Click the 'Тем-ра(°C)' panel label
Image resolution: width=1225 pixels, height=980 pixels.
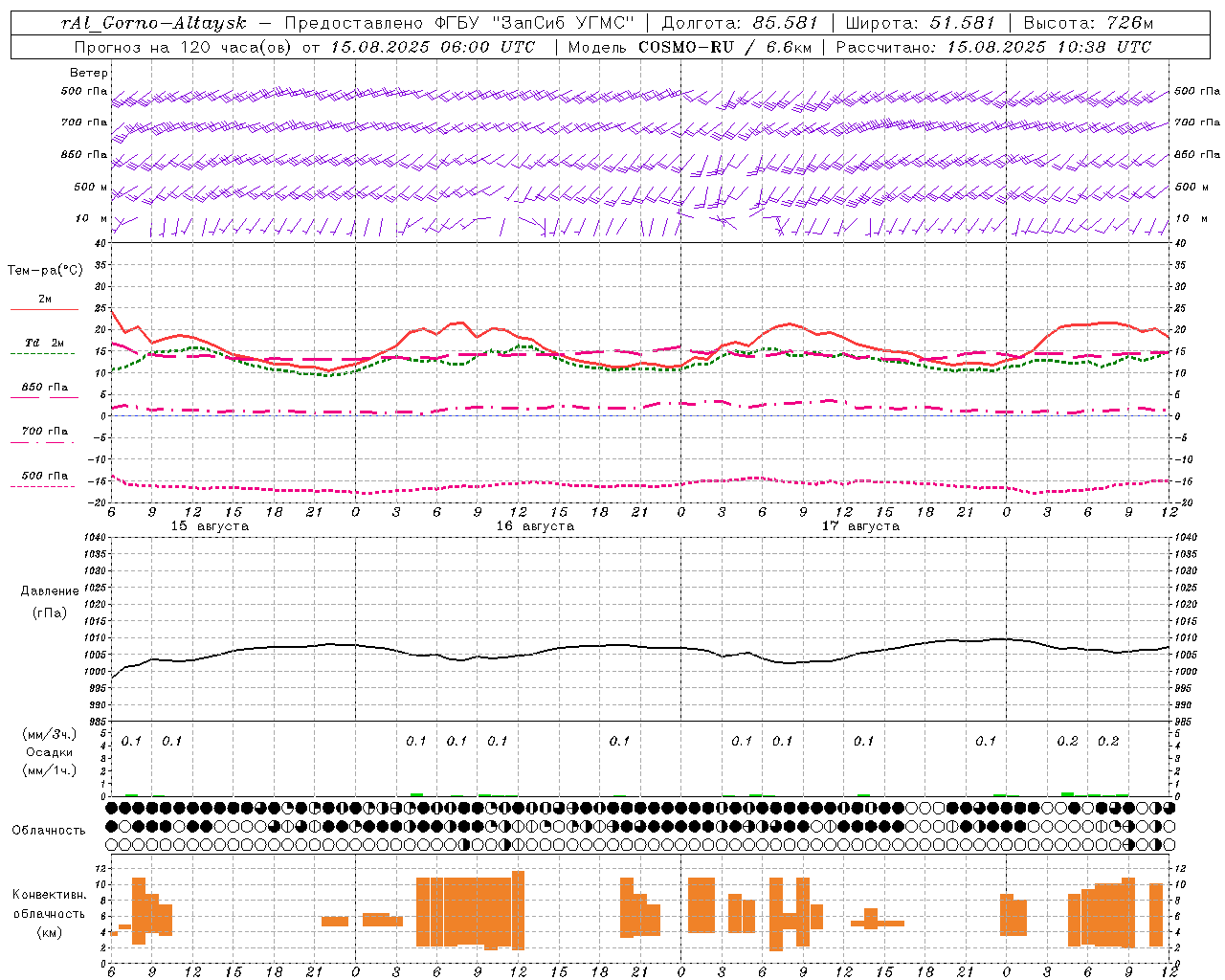pyautogui.click(x=45, y=271)
